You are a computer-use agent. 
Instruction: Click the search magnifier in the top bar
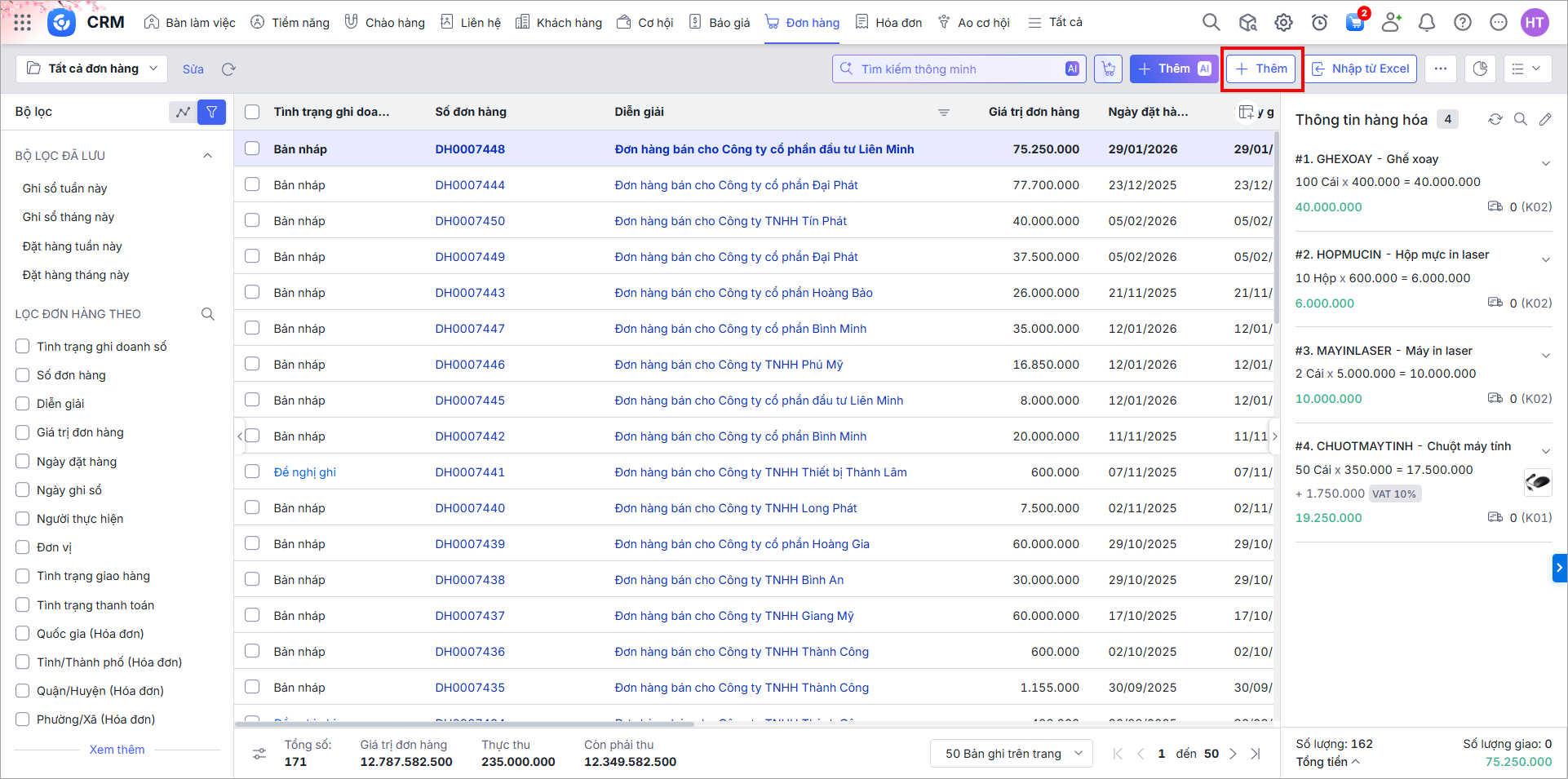[x=1211, y=23]
